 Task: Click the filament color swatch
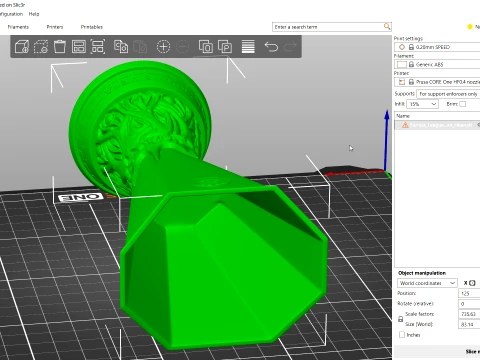coord(402,64)
